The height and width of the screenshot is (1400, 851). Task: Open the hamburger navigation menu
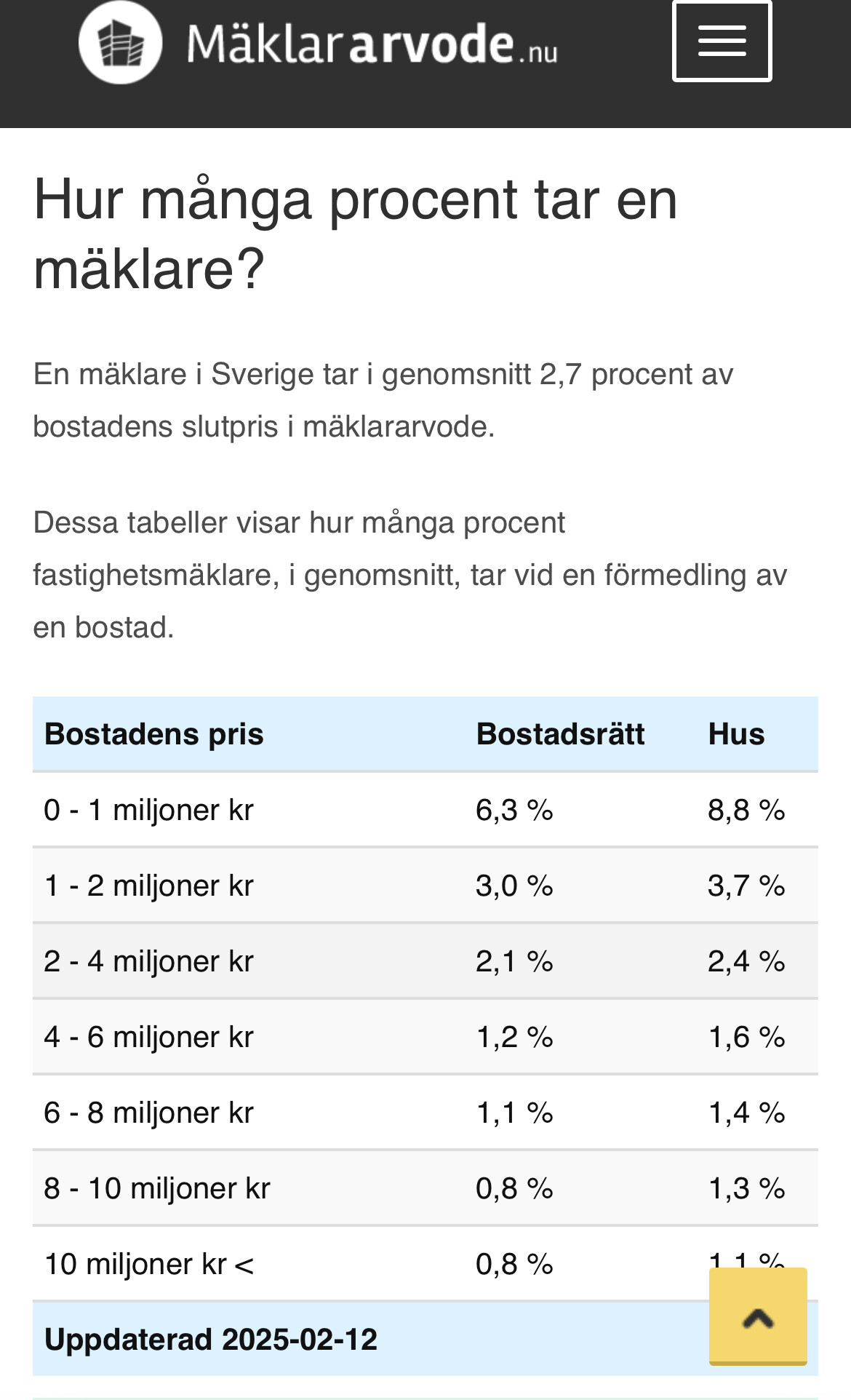click(722, 41)
